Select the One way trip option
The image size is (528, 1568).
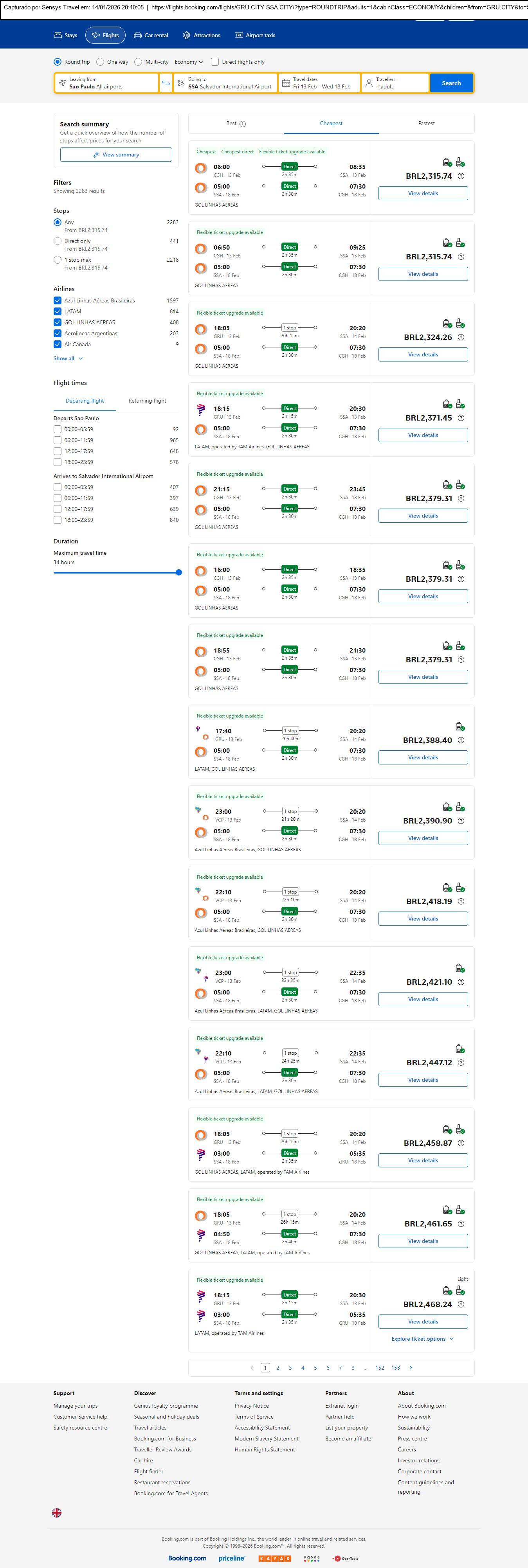click(101, 62)
